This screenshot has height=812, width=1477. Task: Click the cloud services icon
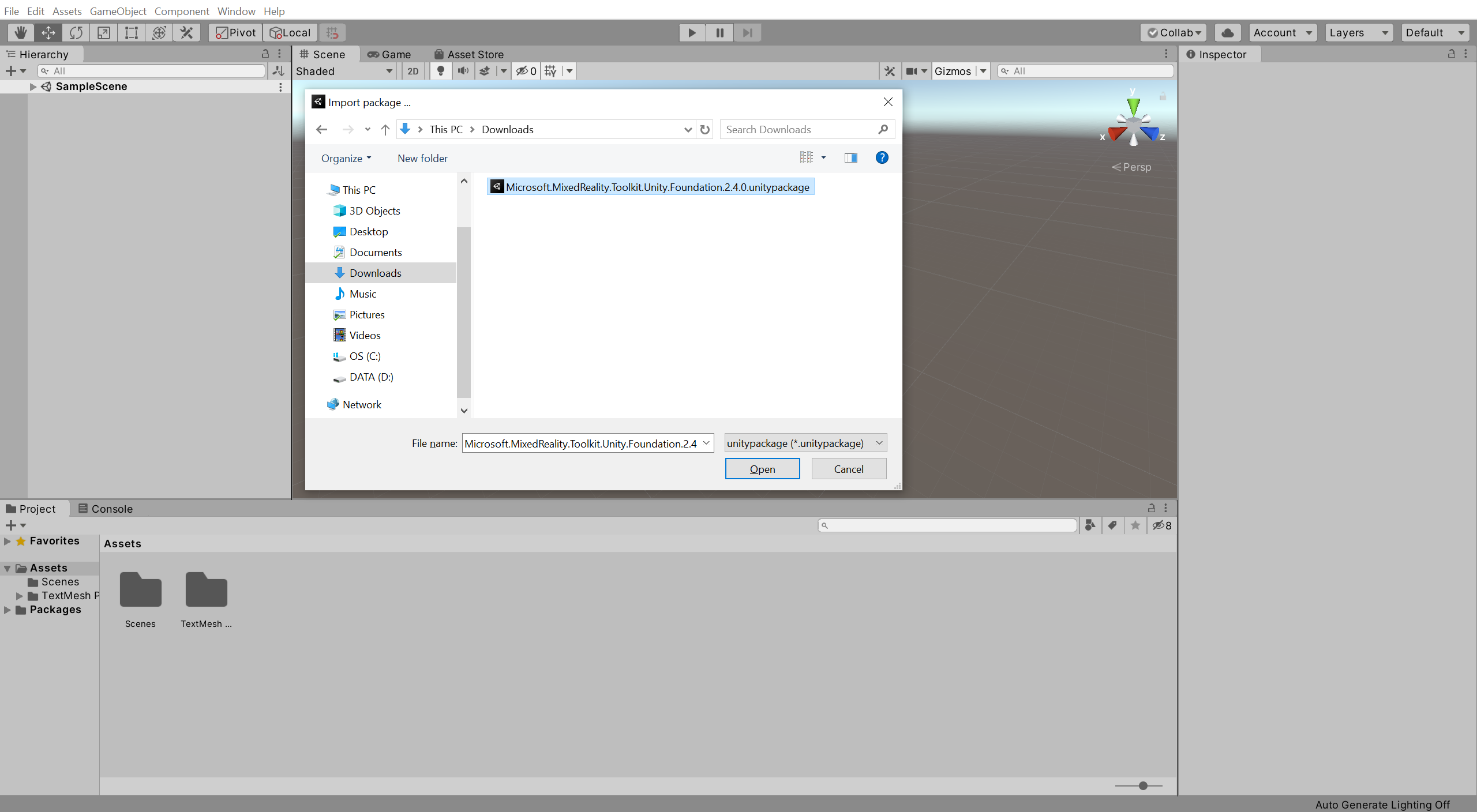click(1227, 33)
